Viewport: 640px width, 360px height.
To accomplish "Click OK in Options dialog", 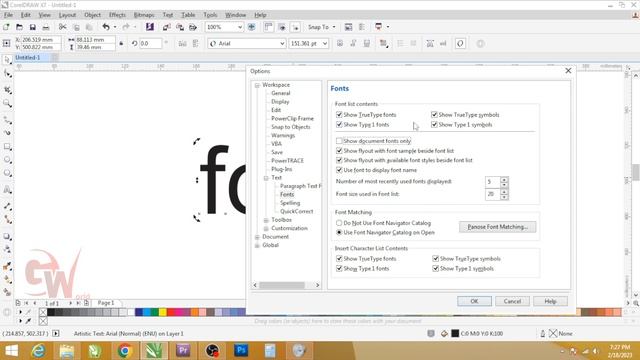I will (474, 301).
